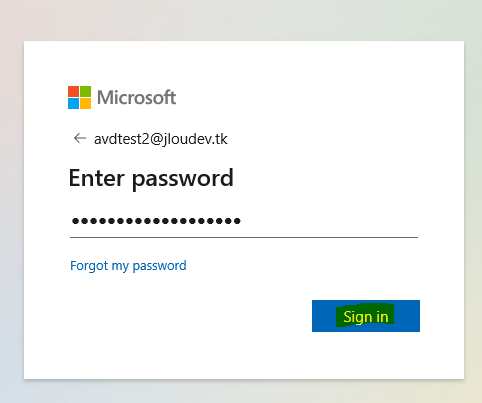Viewport: 482px width, 403px height.
Task: Click the avdtest2@jloudev.tk account label
Action: (161, 139)
